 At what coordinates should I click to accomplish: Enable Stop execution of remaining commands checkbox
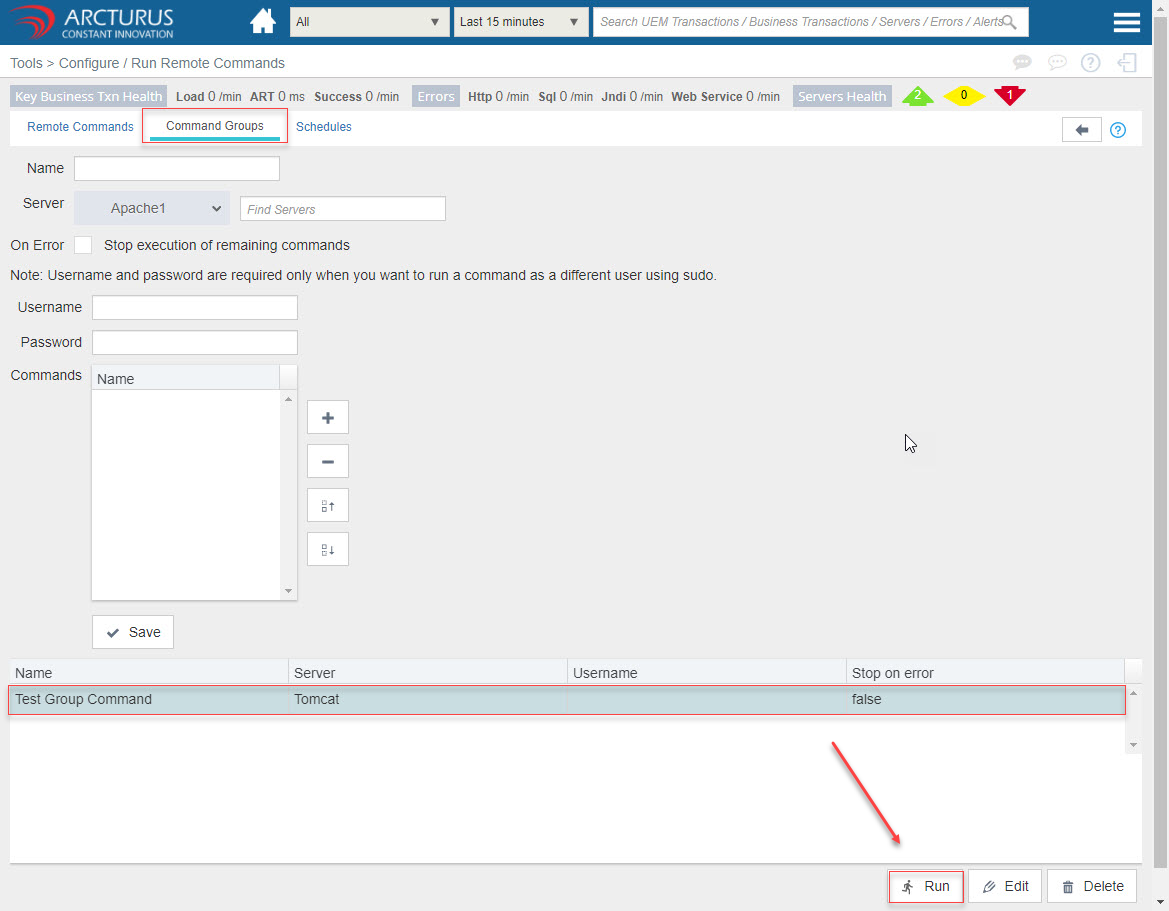[x=83, y=245]
